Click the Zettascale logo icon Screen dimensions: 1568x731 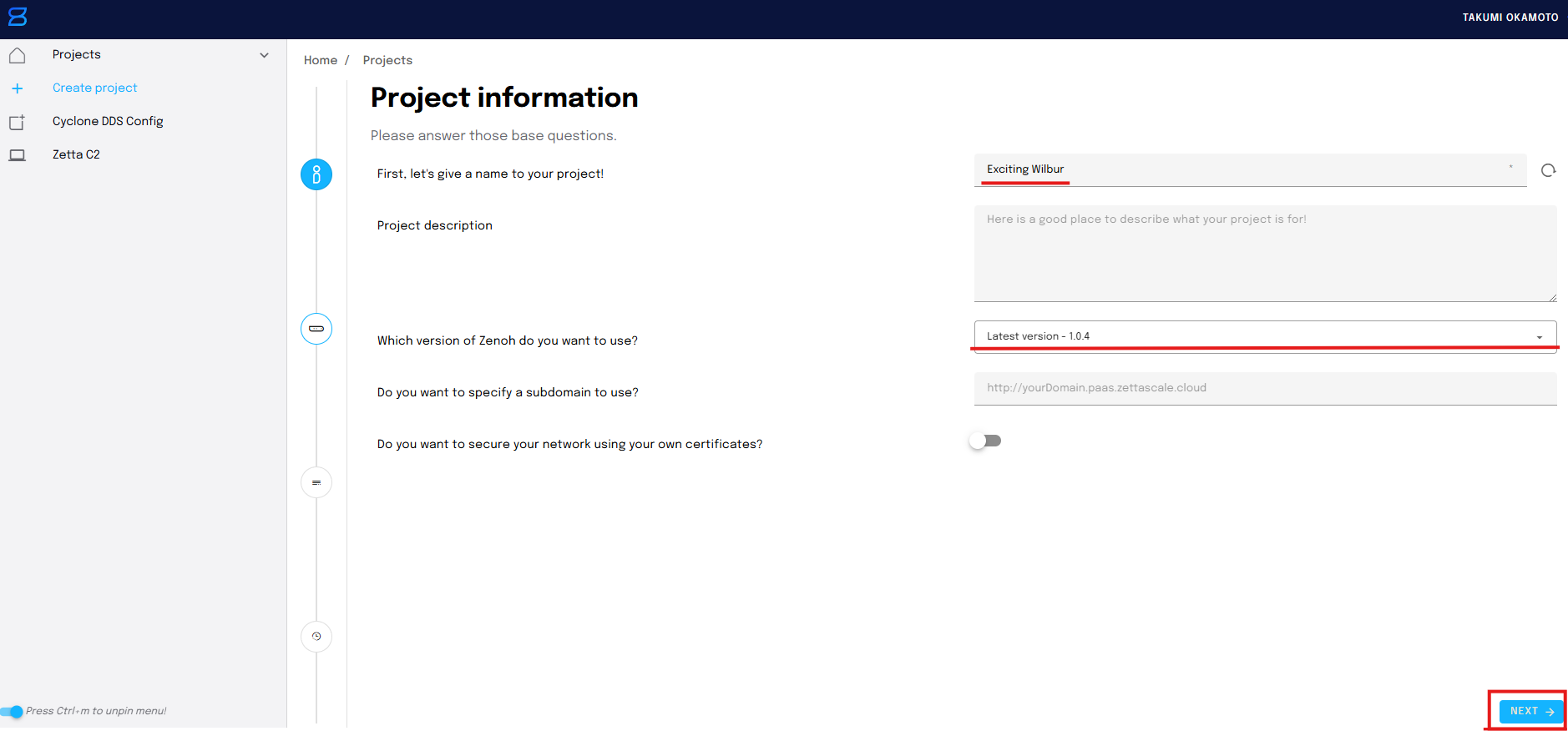click(18, 17)
